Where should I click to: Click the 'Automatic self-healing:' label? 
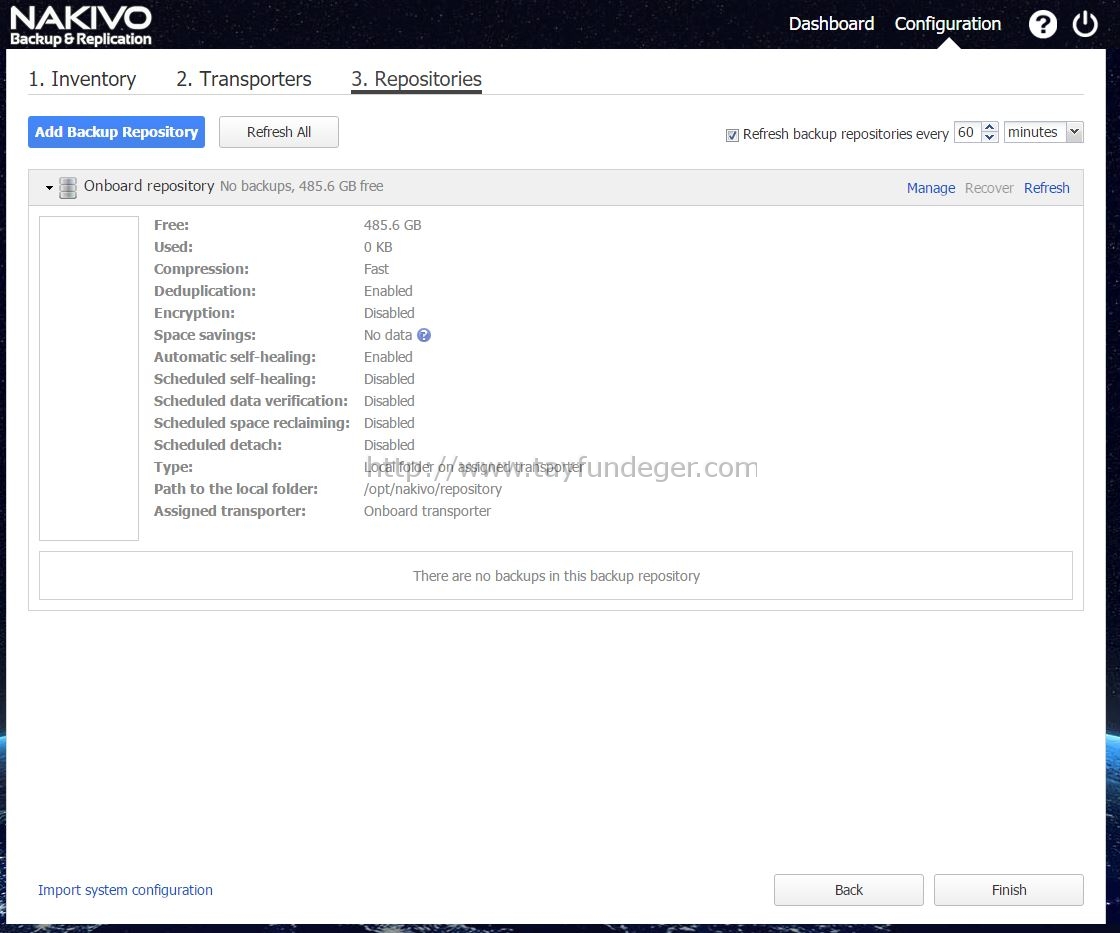[234, 357]
